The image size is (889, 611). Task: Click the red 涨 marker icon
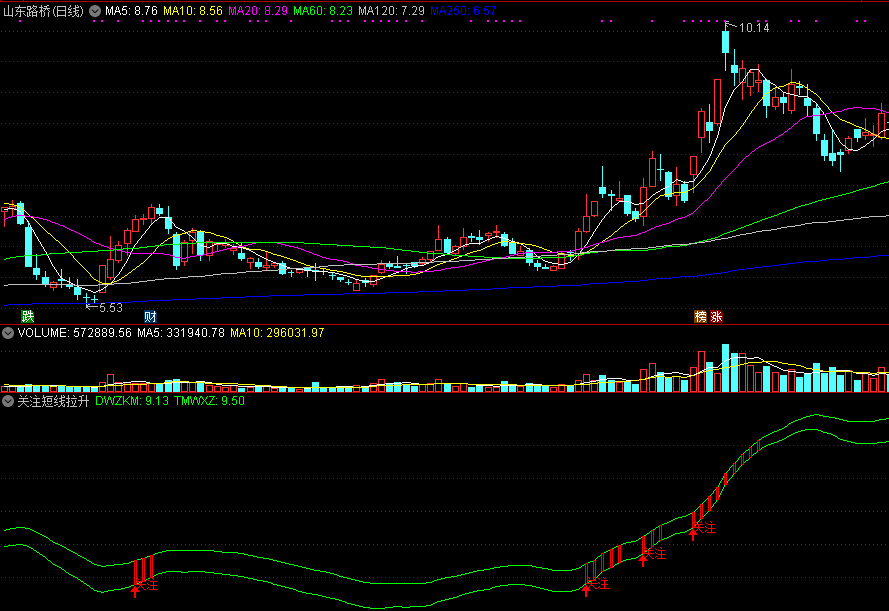click(x=717, y=316)
